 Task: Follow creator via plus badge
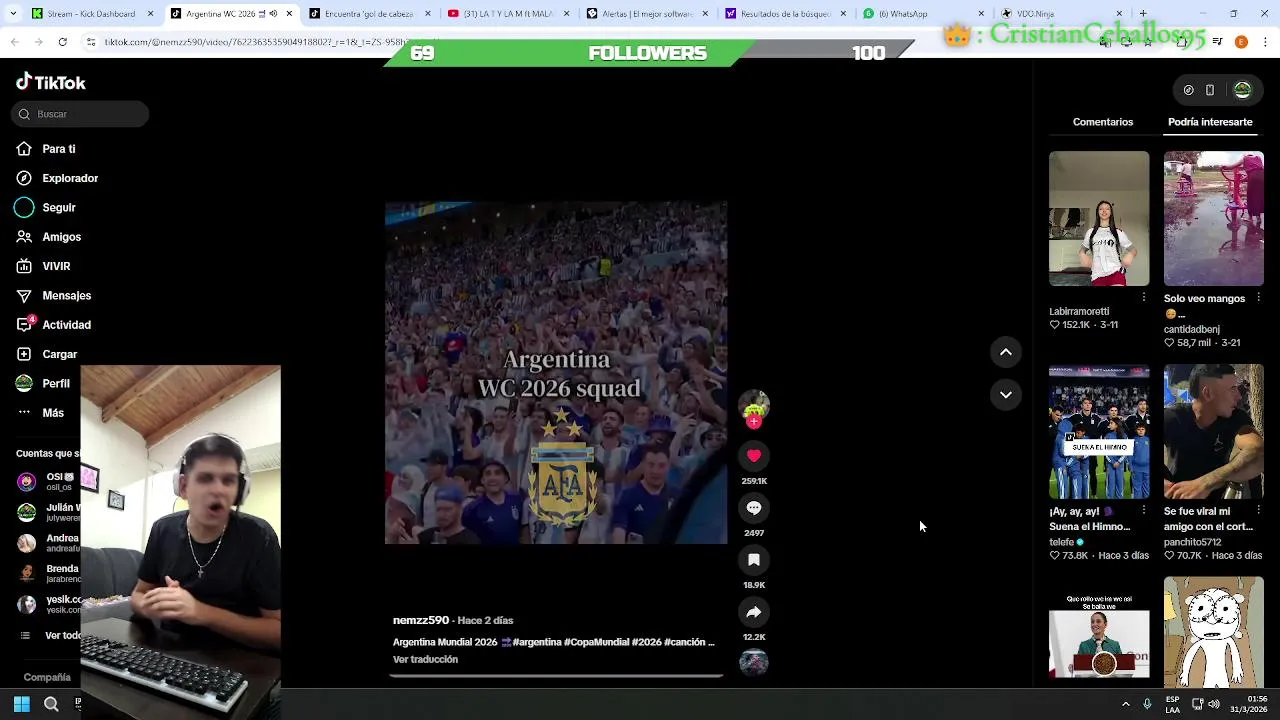tap(754, 422)
